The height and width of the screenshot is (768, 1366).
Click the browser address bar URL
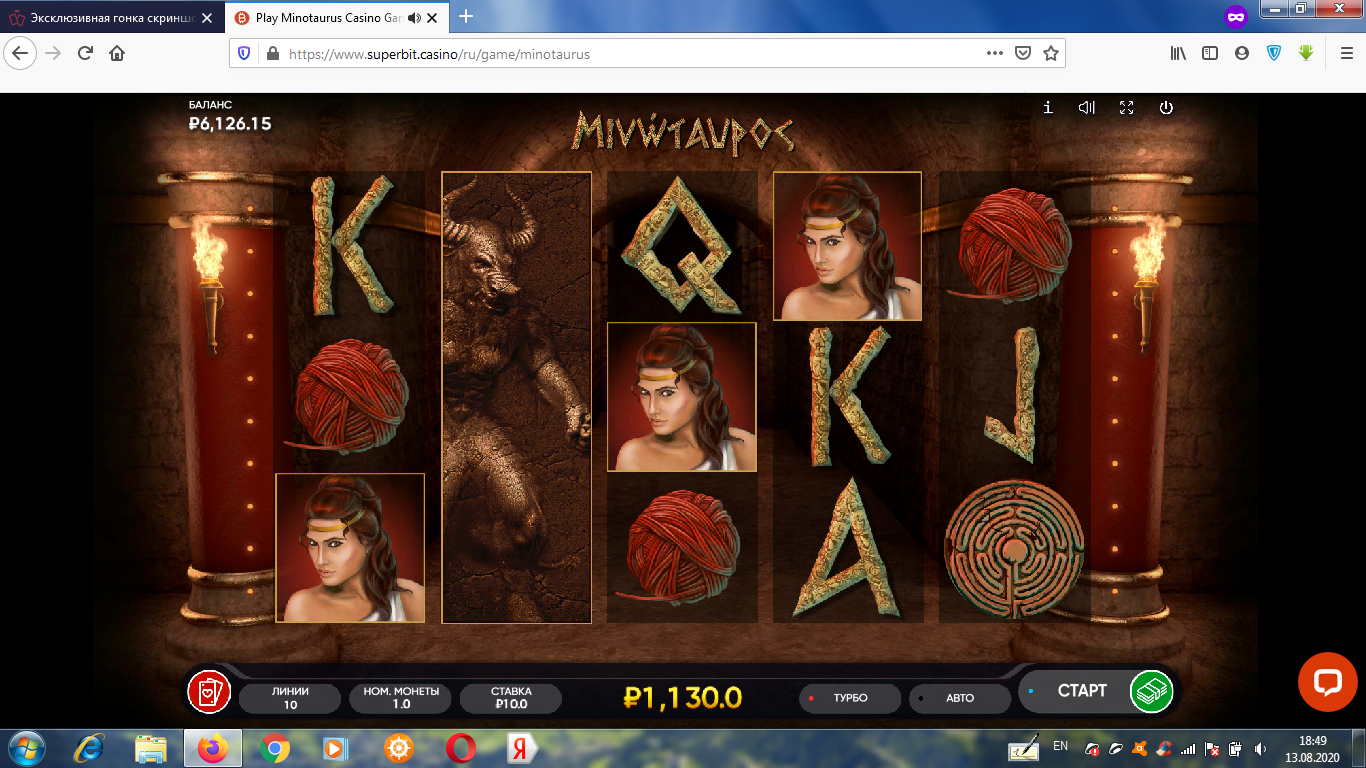pyautogui.click(x=600, y=54)
